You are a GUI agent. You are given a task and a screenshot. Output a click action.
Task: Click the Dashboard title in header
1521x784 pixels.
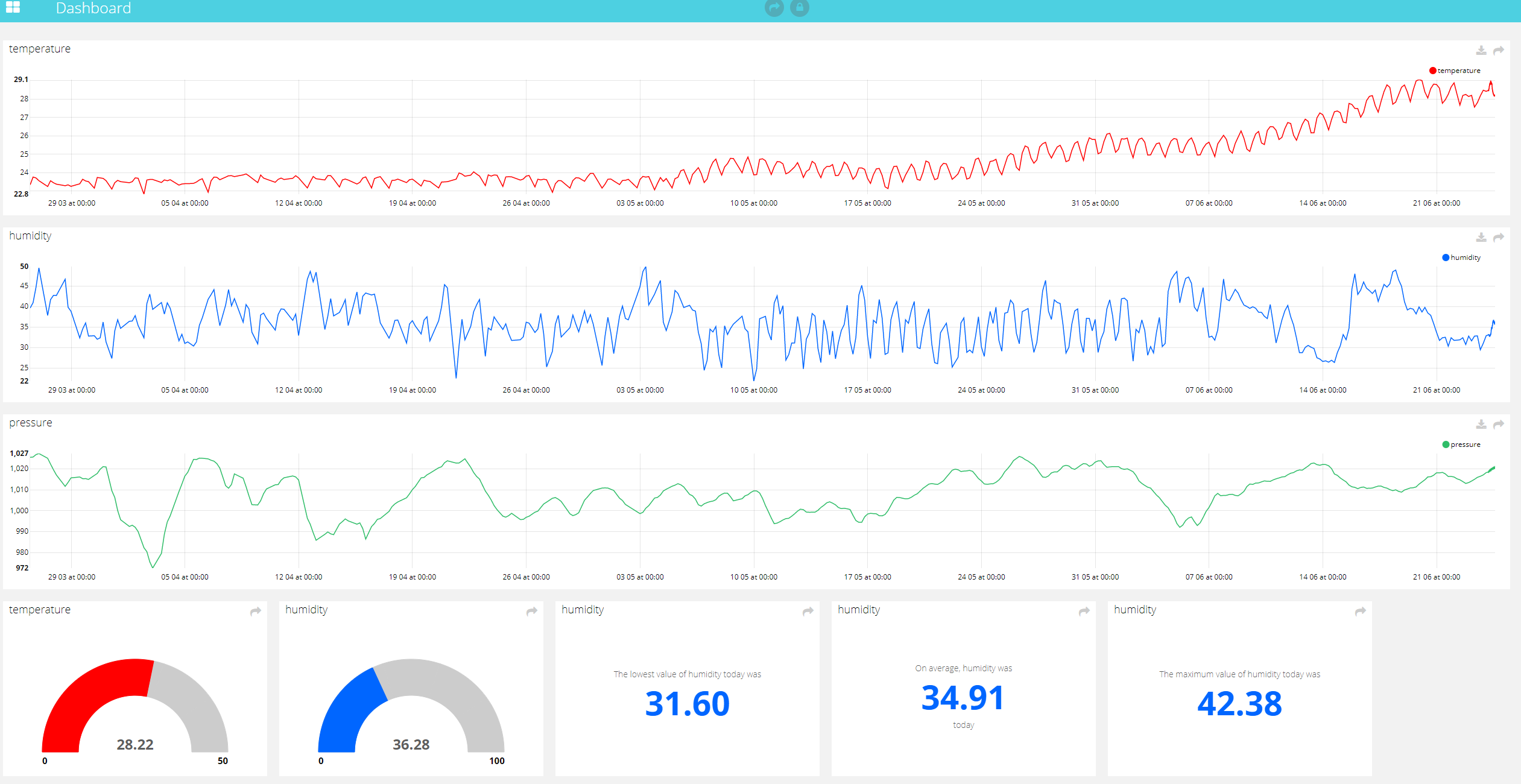click(93, 8)
